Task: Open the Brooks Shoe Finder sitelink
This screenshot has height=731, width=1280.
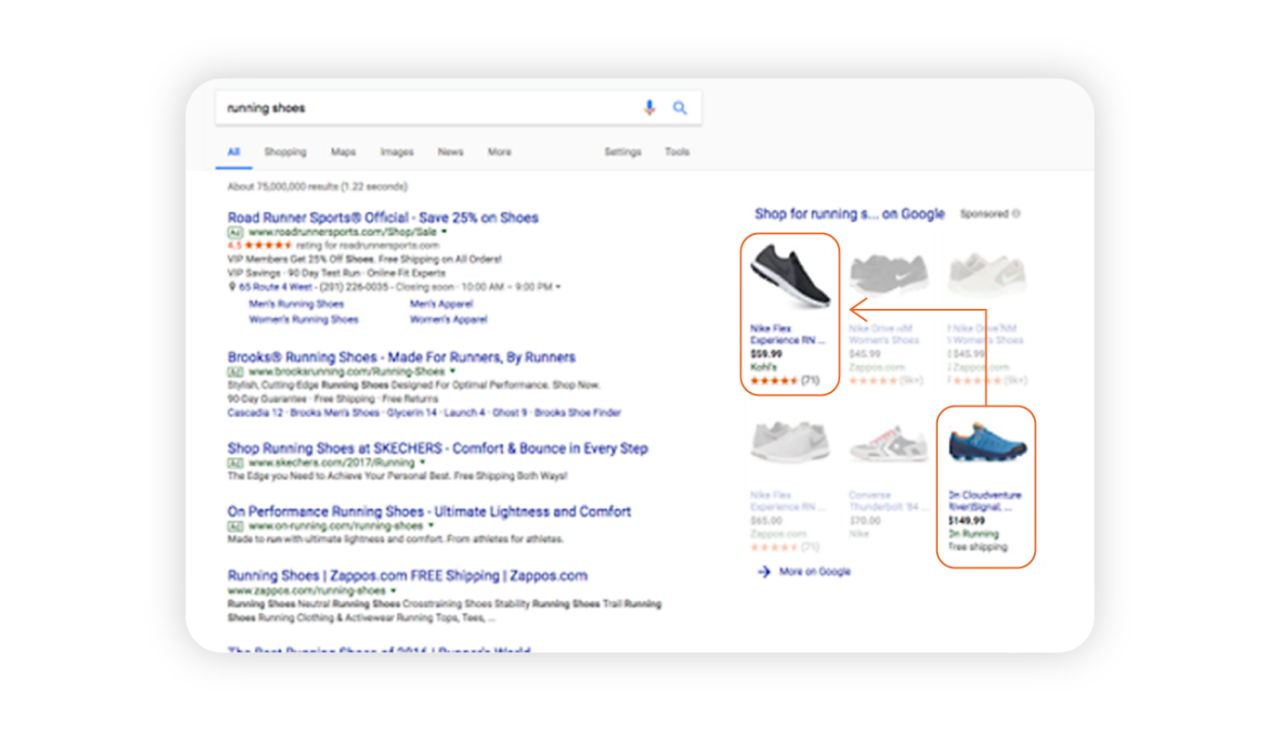Action: (578, 412)
